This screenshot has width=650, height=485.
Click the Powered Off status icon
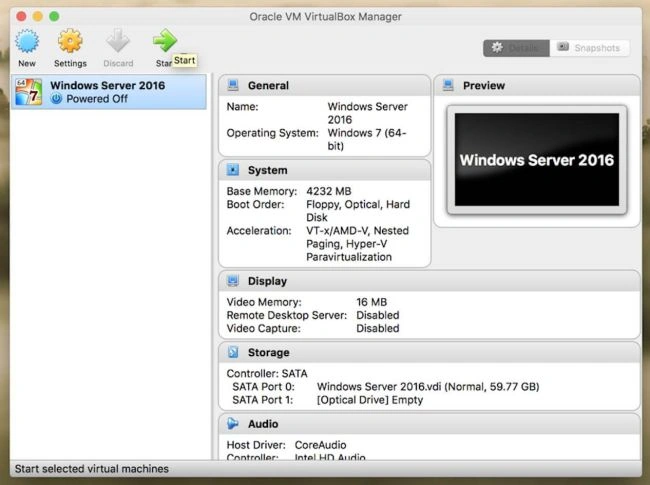point(56,99)
